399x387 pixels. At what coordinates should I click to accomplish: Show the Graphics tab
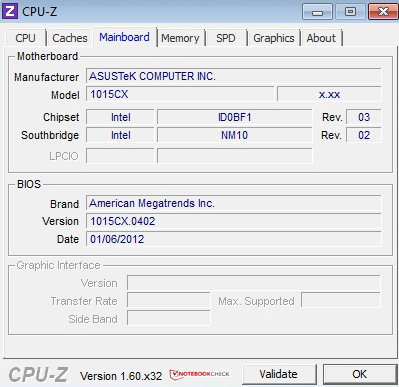point(274,38)
